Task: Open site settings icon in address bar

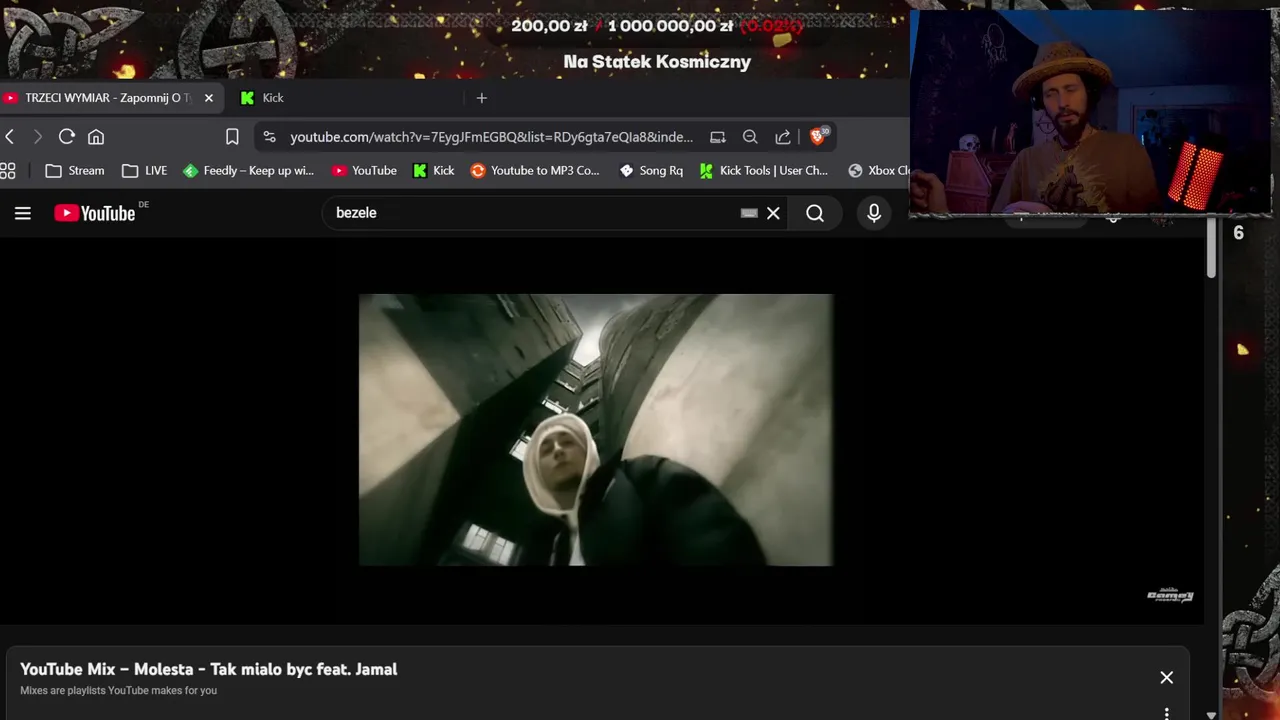Action: coord(269,137)
